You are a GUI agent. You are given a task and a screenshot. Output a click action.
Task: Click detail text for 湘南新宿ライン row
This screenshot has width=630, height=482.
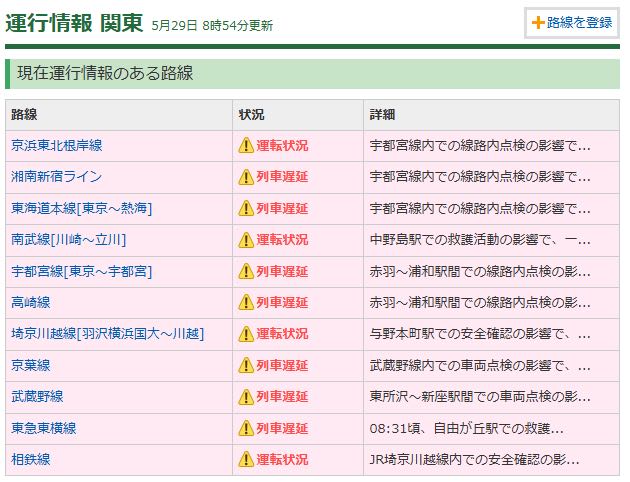pos(480,177)
